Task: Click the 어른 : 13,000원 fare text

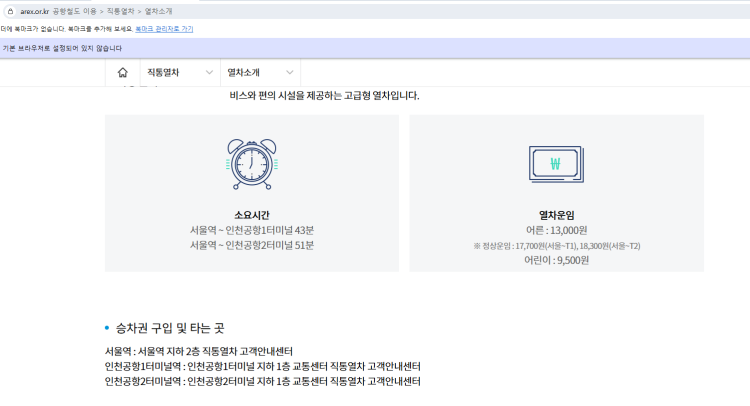Action: pos(556,230)
